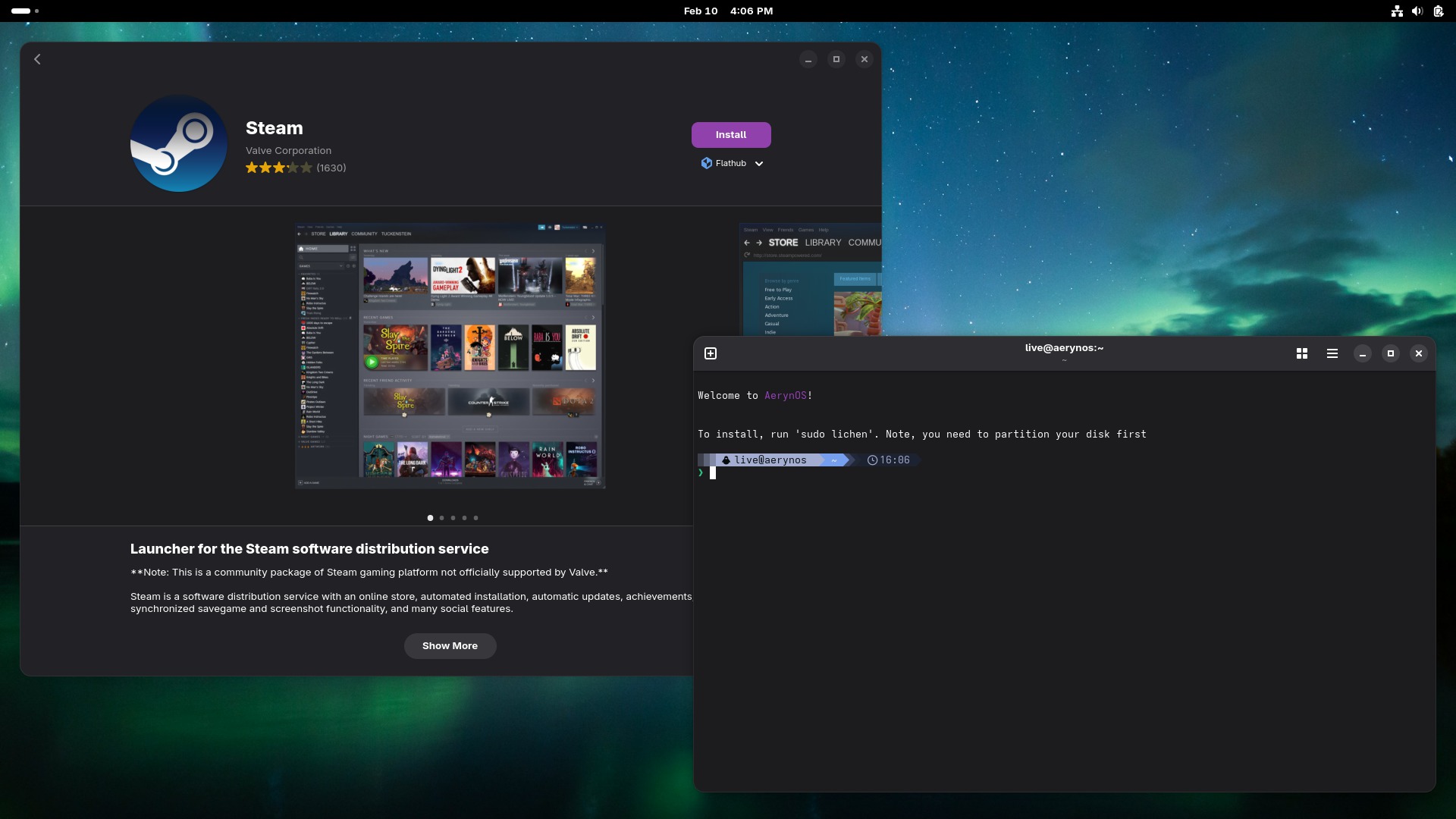The height and width of the screenshot is (819, 1456).
Task: Open the system volume indicator
Action: (1417, 11)
